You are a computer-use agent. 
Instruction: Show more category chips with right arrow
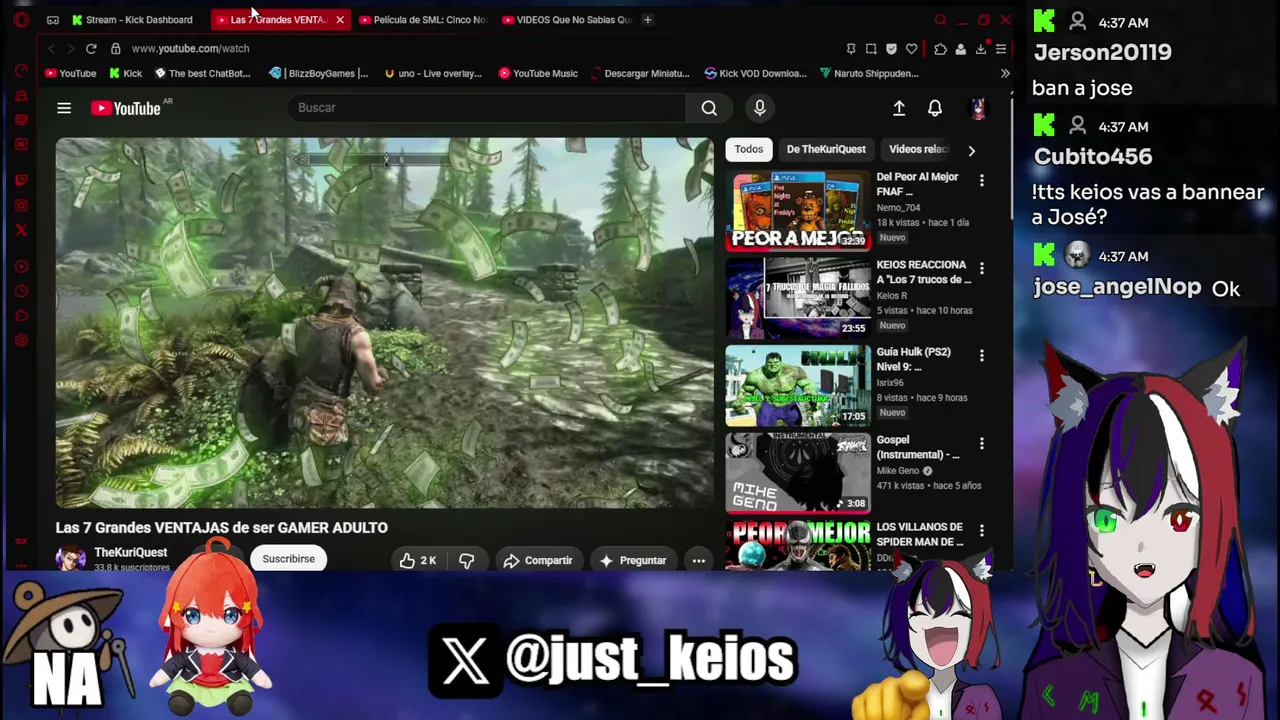point(971,150)
